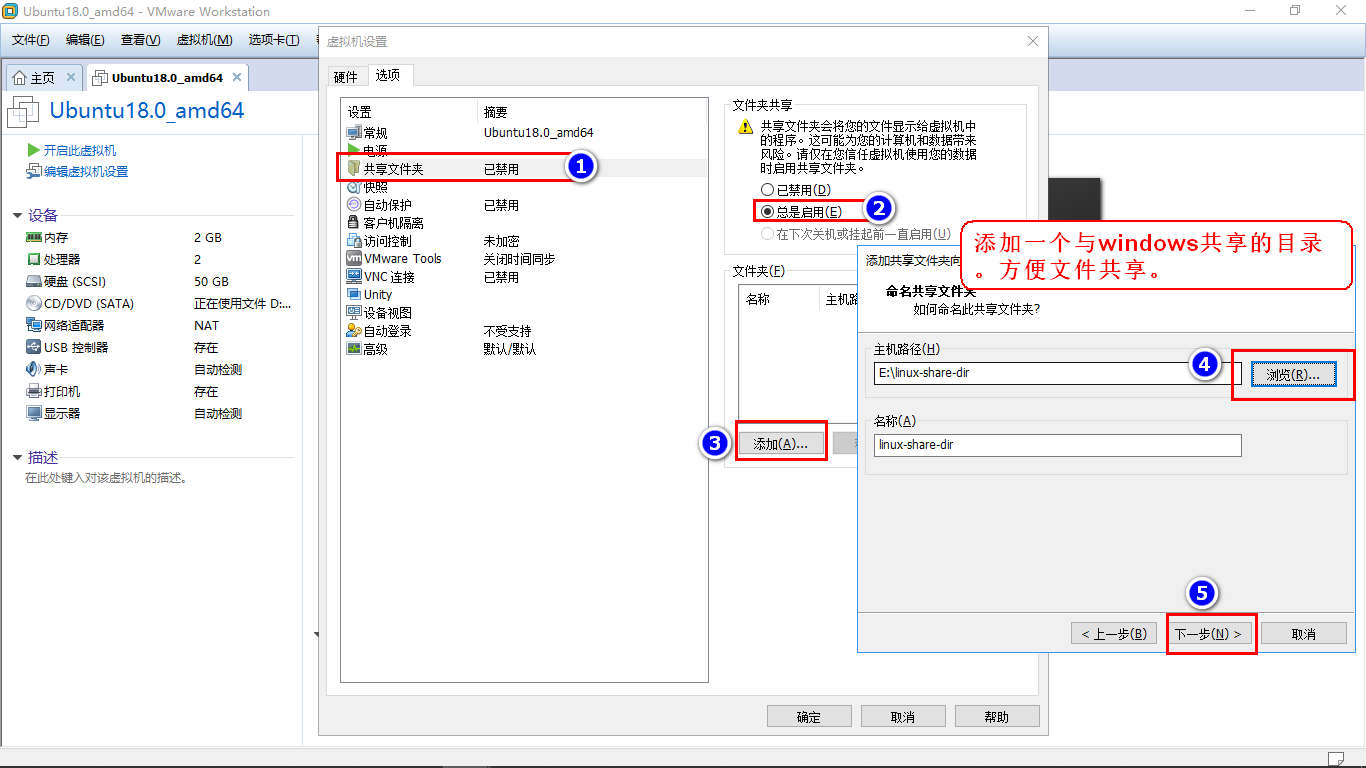The image size is (1366, 768).
Task: Switch to the 硬件 tab
Action: click(347, 75)
